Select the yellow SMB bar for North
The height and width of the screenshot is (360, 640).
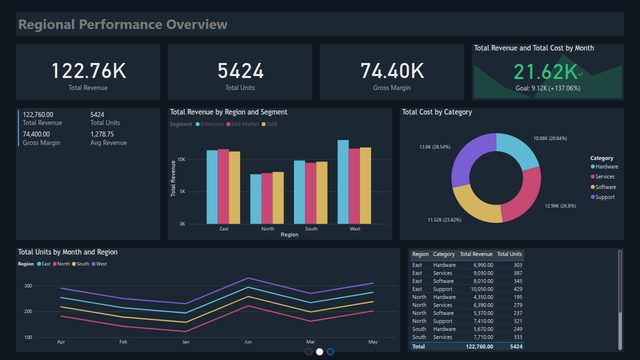pos(278,198)
